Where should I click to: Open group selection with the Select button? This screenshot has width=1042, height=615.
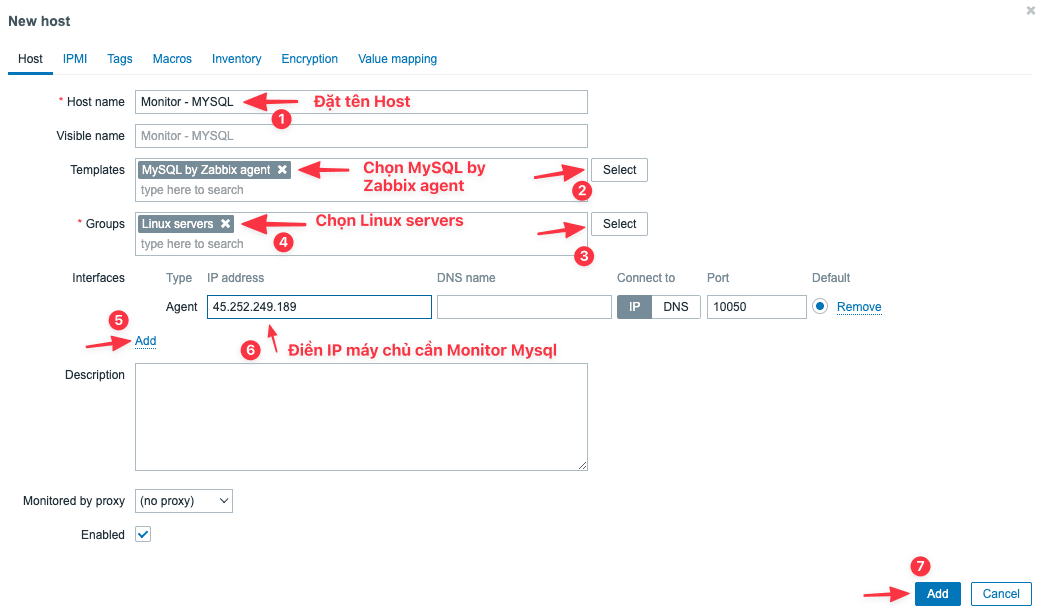click(x=618, y=223)
